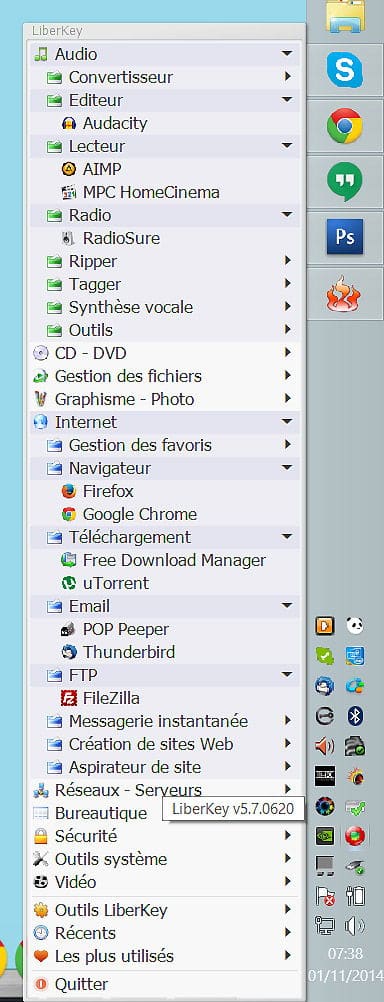Open Gestion des fichiers category
Image resolution: width=384 pixels, height=1002 pixels.
coord(164,376)
